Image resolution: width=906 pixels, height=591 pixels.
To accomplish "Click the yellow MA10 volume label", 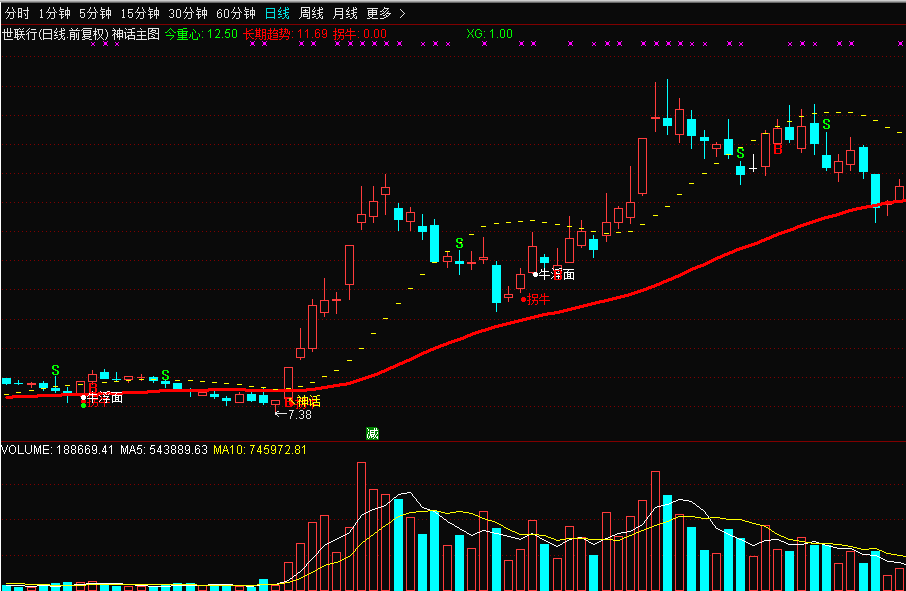I will point(260,450).
